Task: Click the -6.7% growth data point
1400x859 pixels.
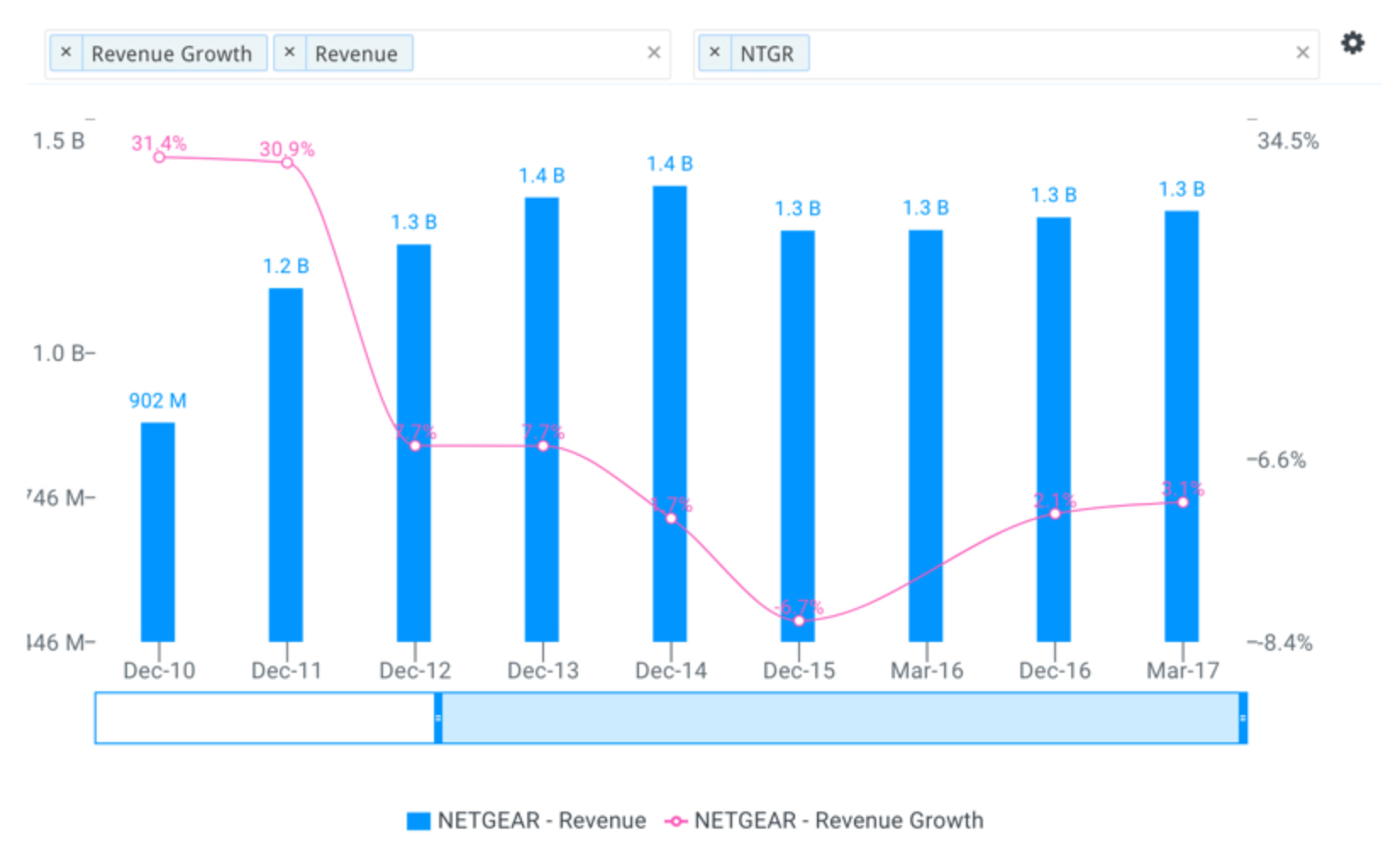Action: (x=798, y=621)
